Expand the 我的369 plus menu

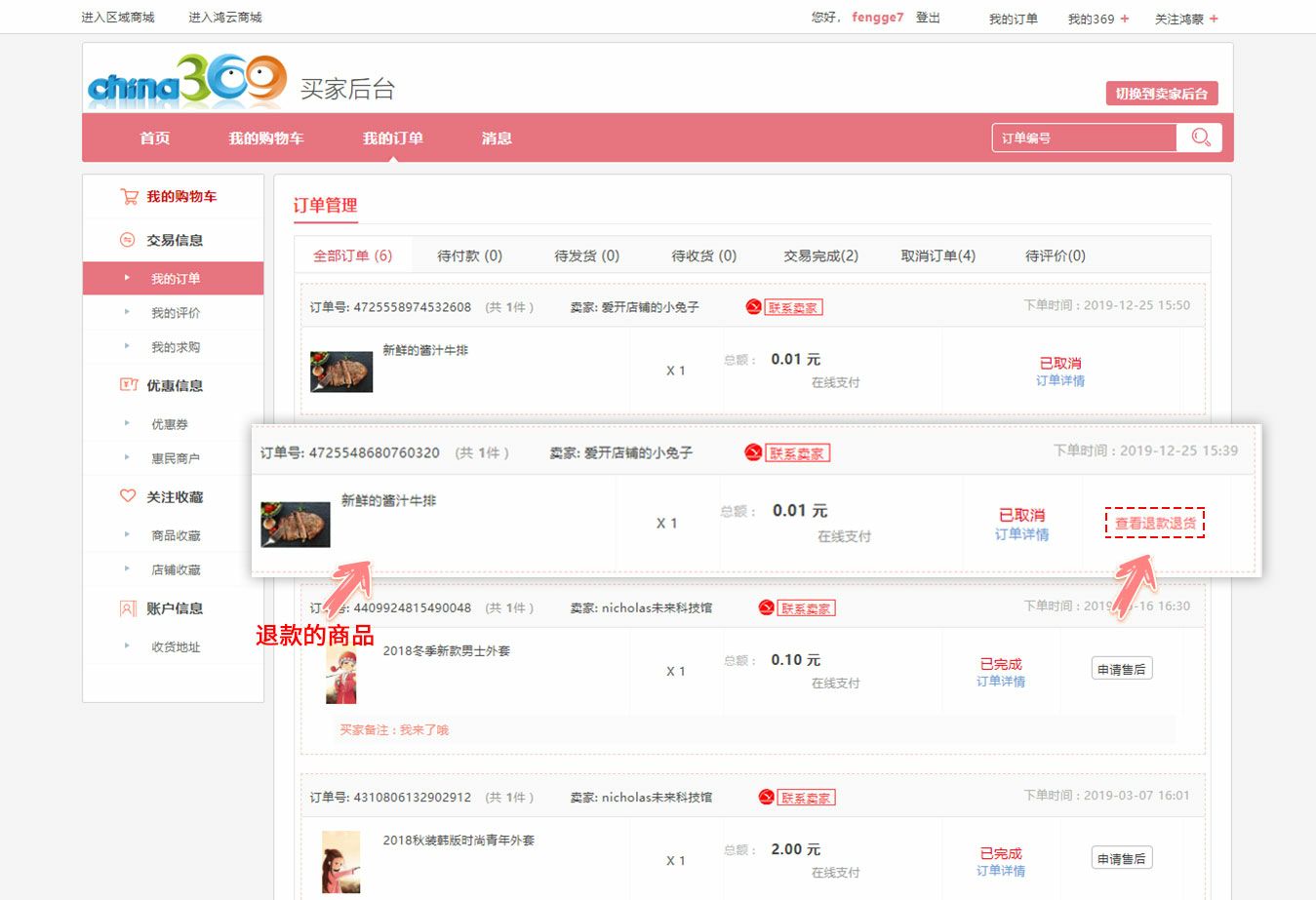1125,19
